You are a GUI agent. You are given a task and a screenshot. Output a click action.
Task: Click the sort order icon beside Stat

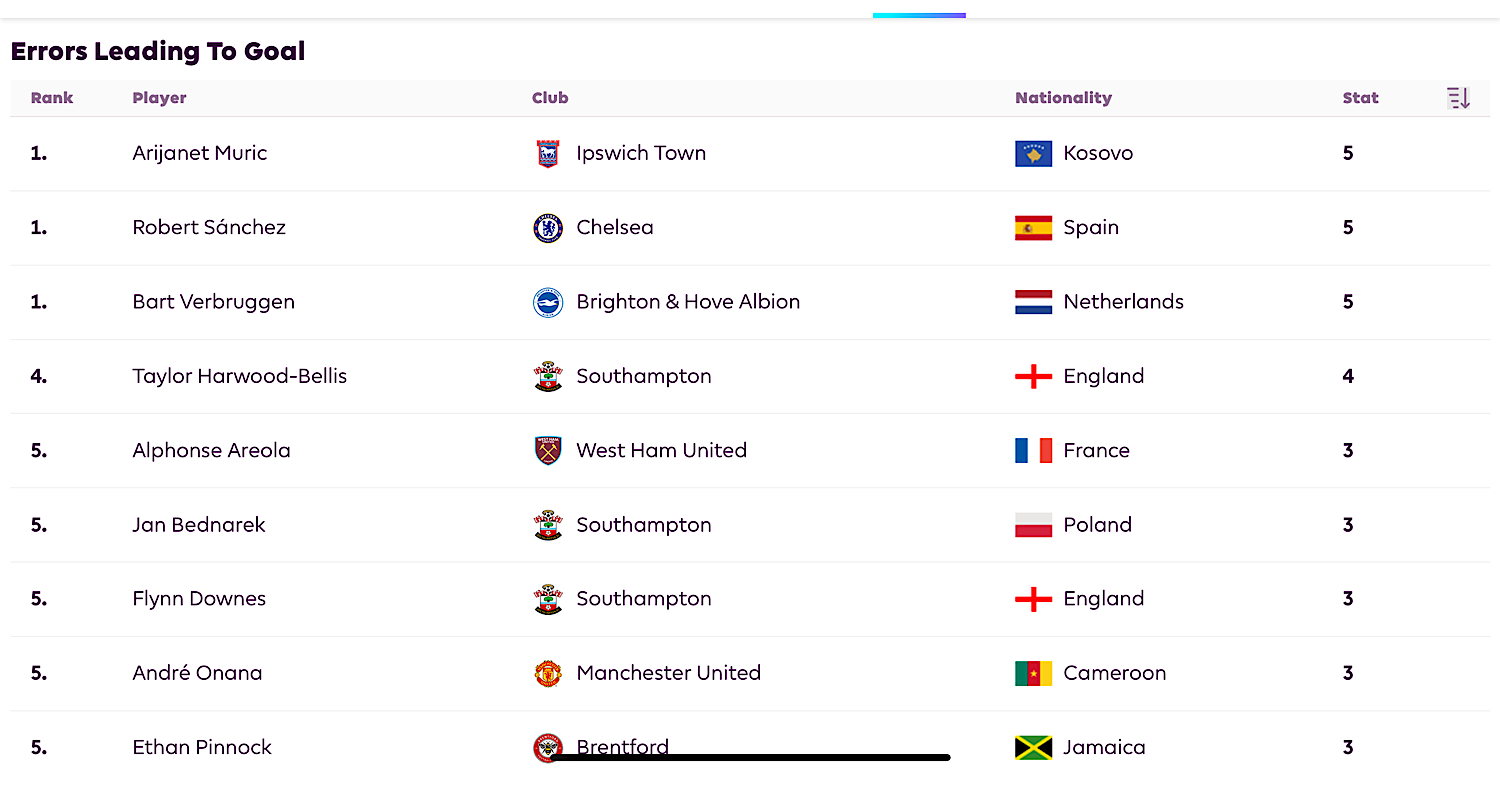1458,98
